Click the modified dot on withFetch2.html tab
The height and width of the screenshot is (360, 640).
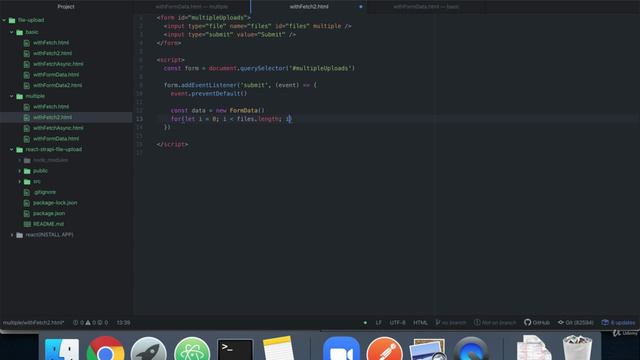(360, 7)
